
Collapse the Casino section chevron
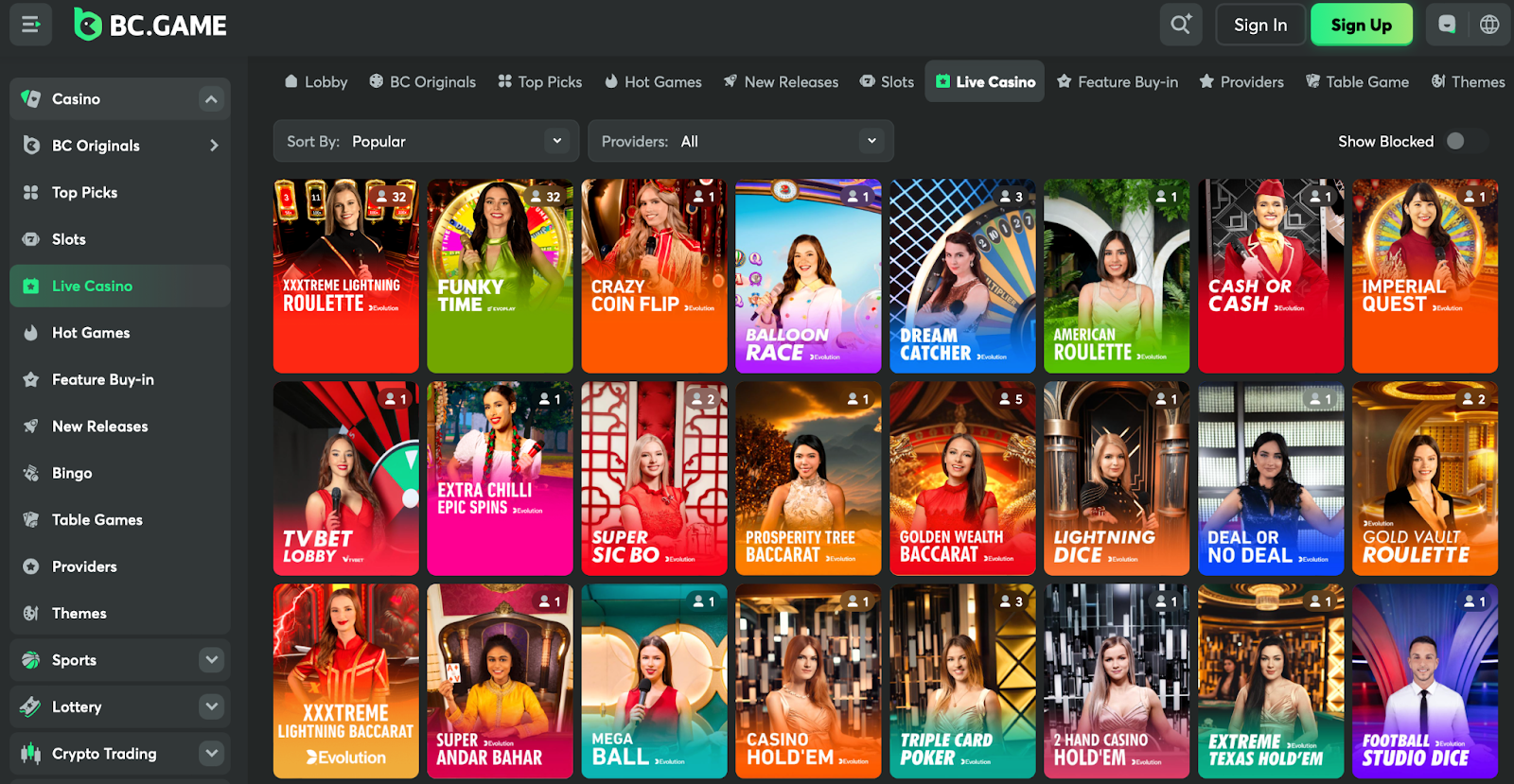coord(211,98)
